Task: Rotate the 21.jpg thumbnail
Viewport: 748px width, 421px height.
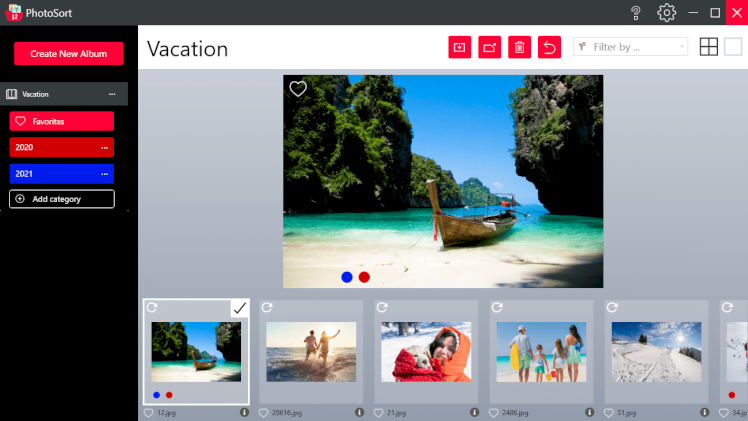Action: coord(382,308)
